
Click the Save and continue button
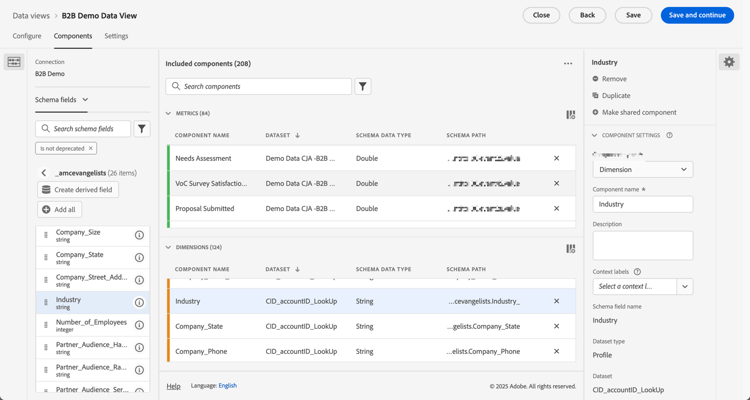pos(697,15)
